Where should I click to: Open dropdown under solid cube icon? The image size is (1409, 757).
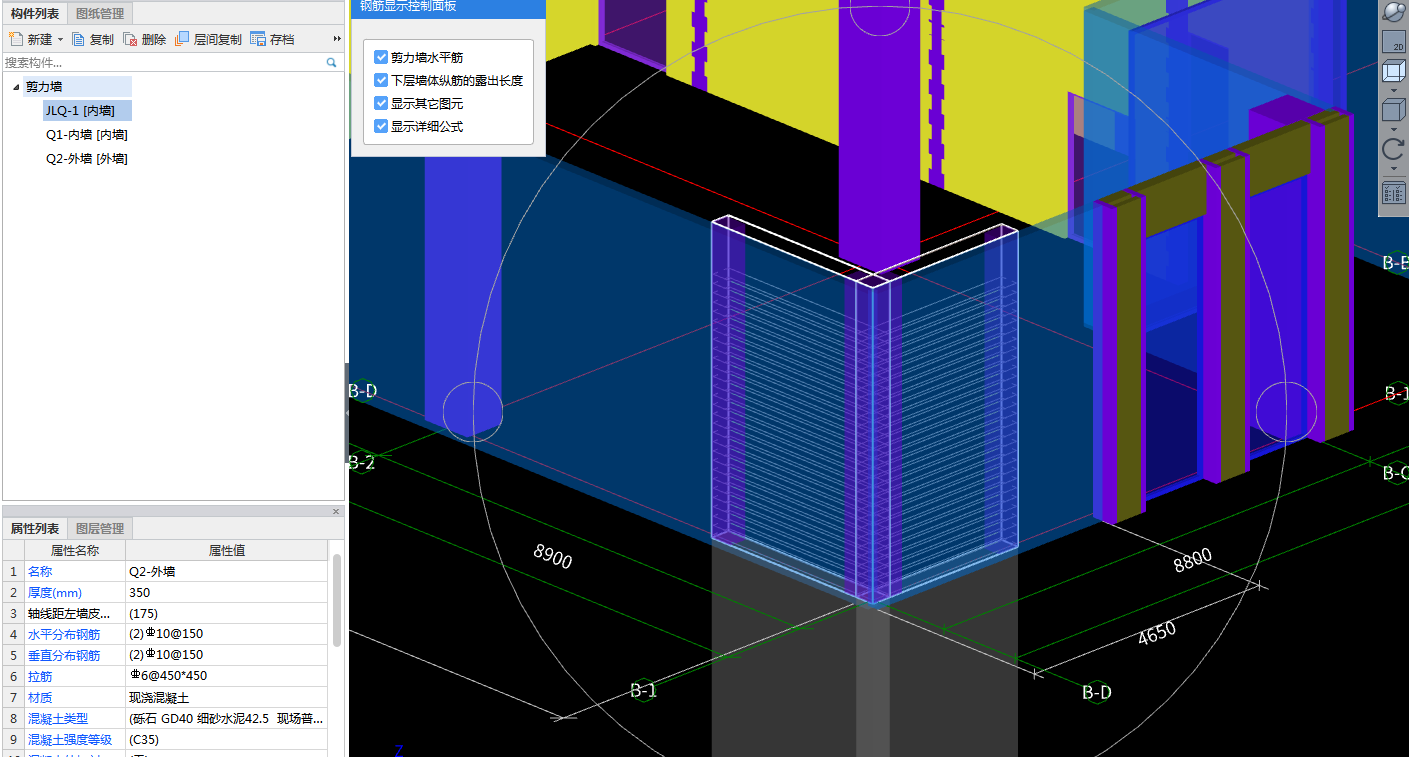coord(1393,130)
